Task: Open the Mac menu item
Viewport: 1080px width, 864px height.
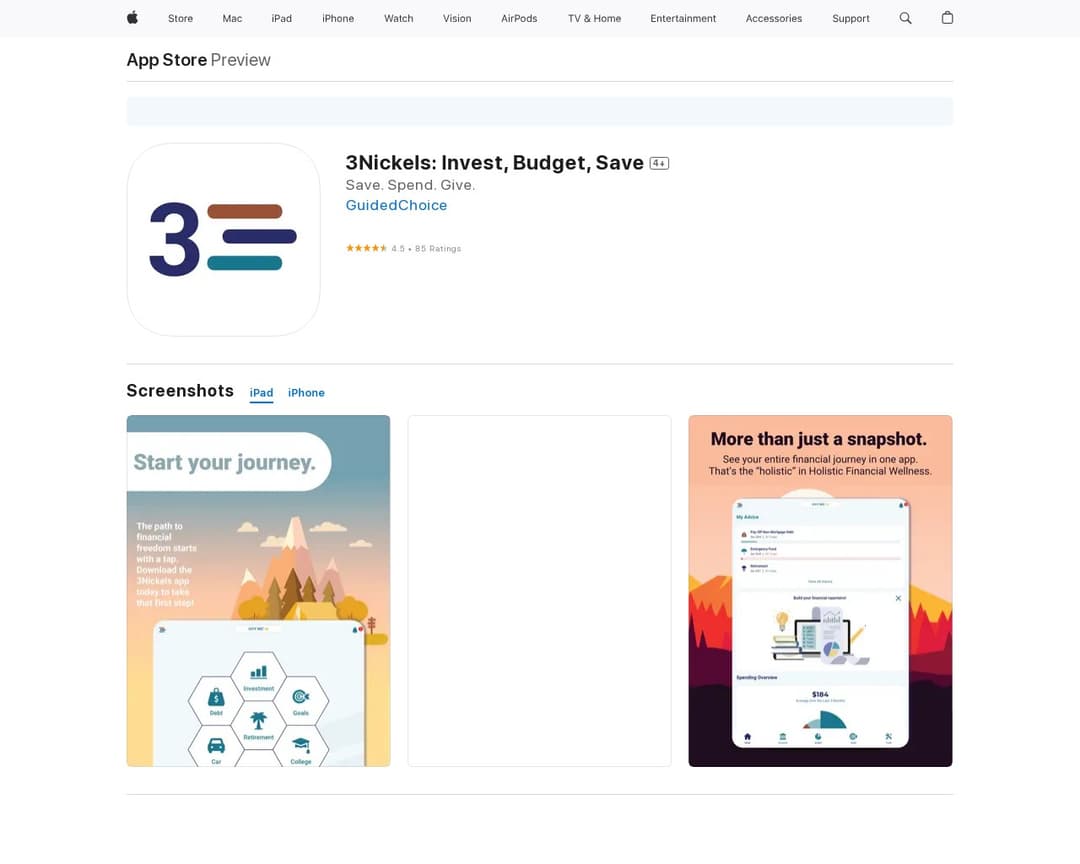Action: click(x=232, y=18)
